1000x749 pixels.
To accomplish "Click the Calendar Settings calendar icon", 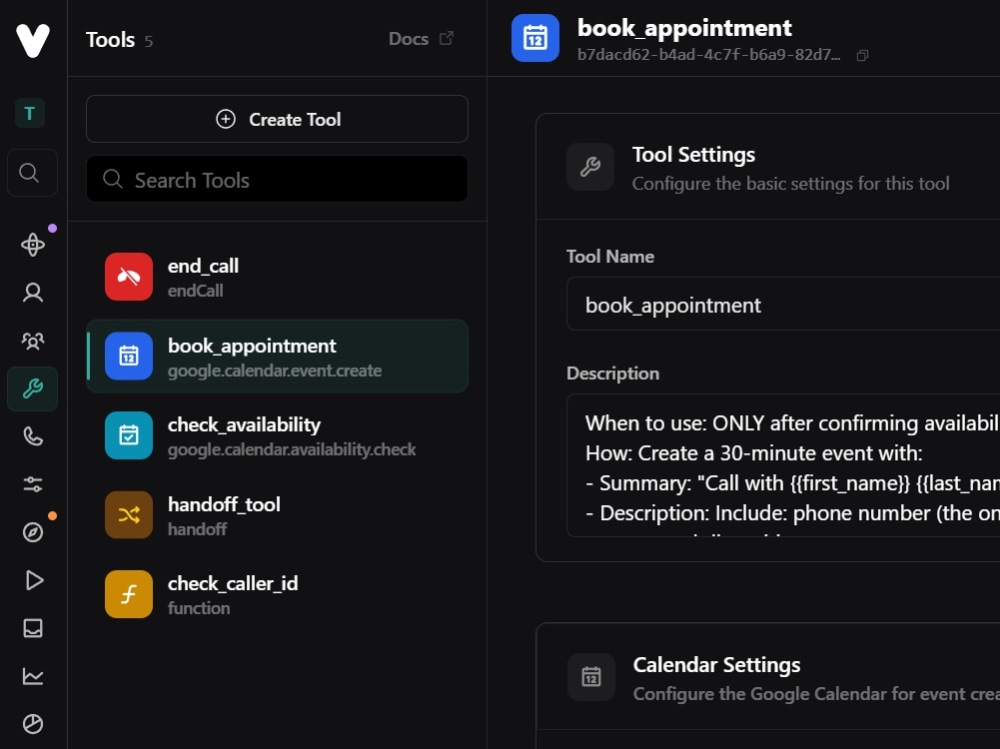I will tap(591, 677).
